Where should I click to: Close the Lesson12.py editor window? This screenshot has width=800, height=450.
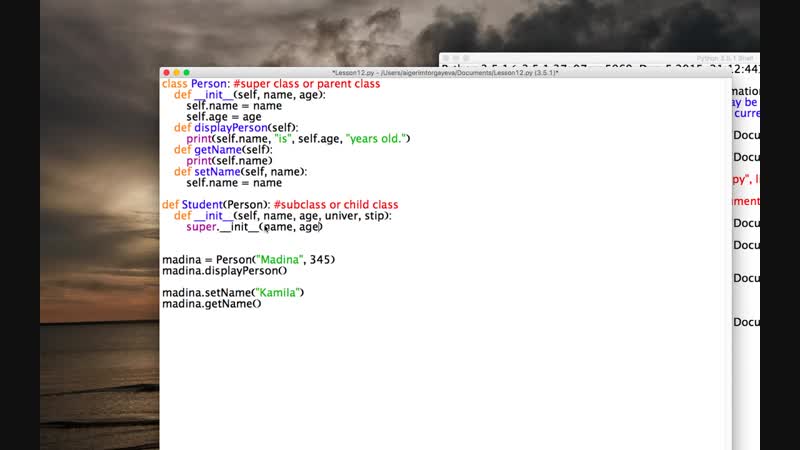(x=166, y=73)
